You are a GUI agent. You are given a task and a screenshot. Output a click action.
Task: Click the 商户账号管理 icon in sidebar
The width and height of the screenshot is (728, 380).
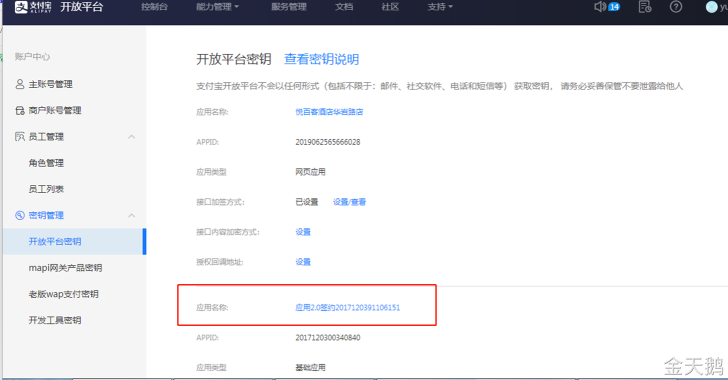(20, 111)
